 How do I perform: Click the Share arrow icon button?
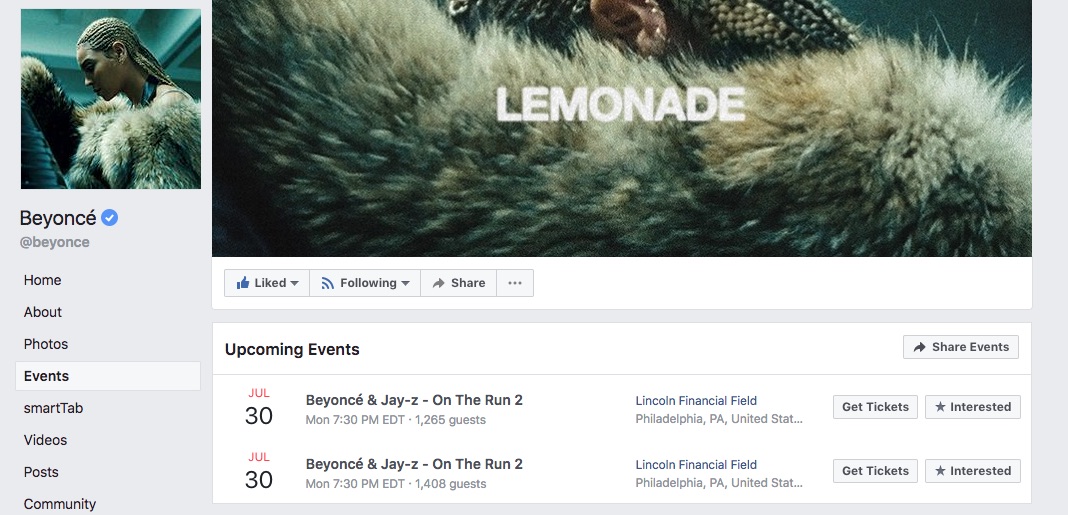pos(458,283)
